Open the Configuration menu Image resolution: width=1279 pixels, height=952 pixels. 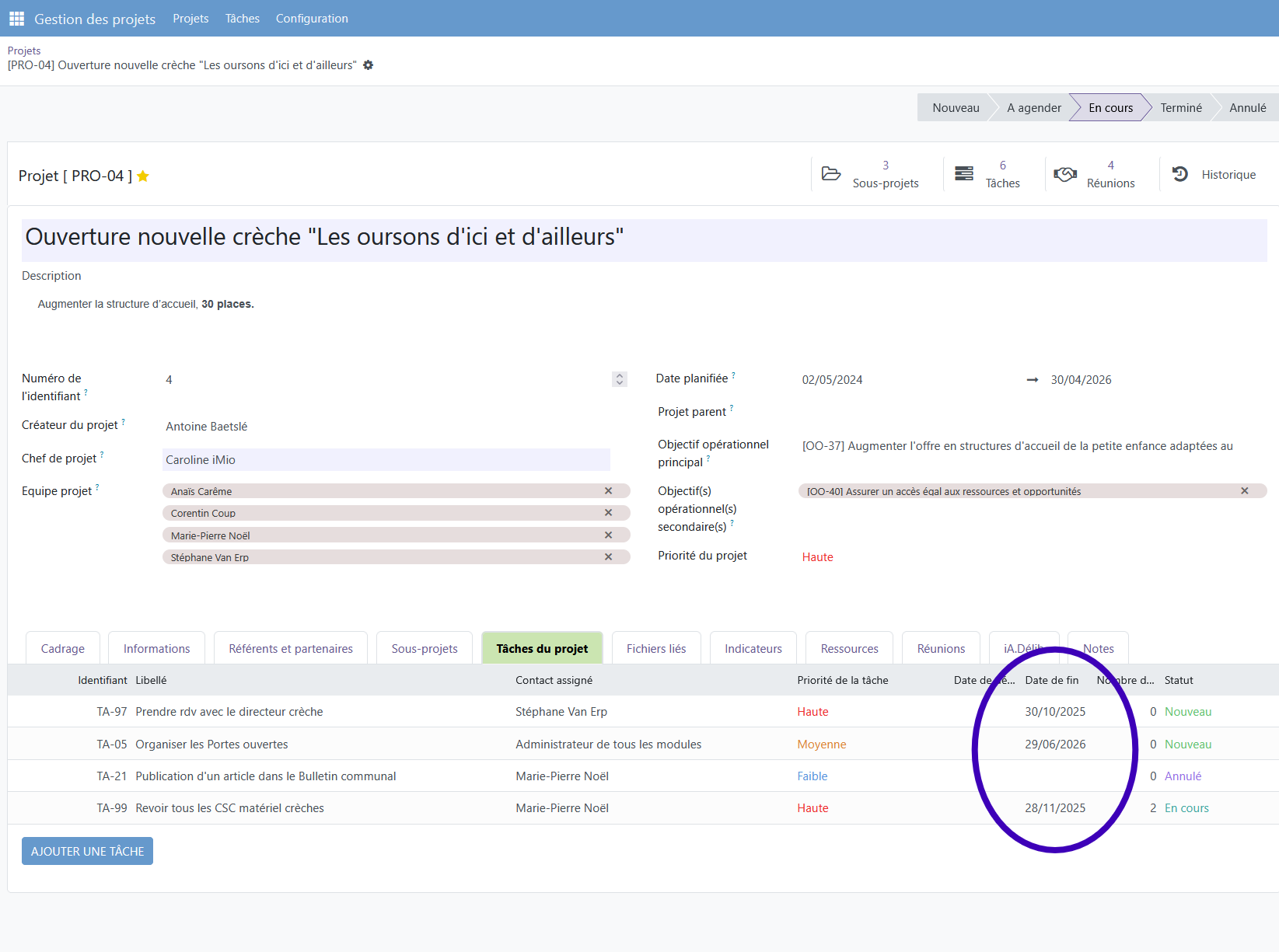click(312, 19)
